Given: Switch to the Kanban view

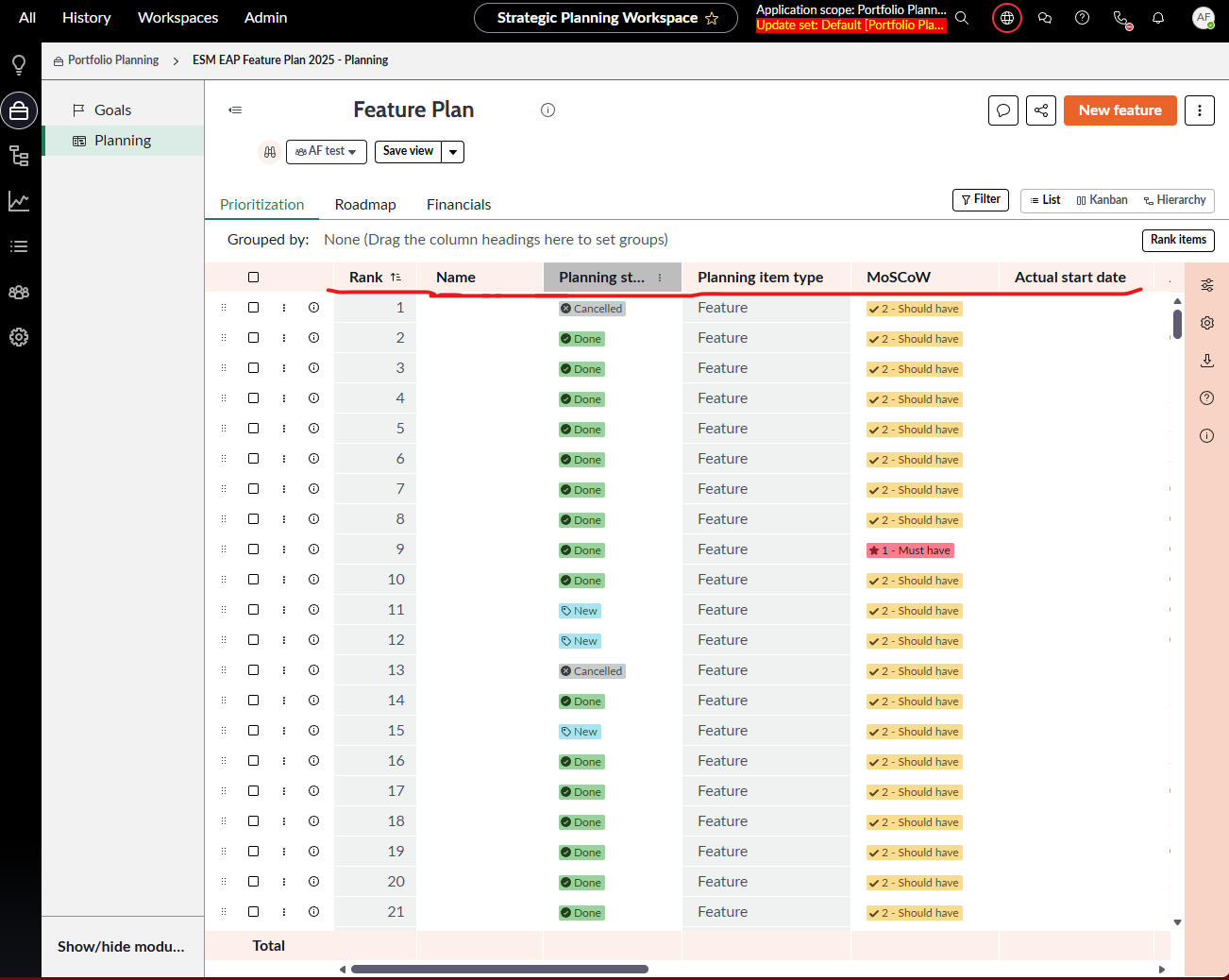Looking at the screenshot, I should coord(1103,200).
